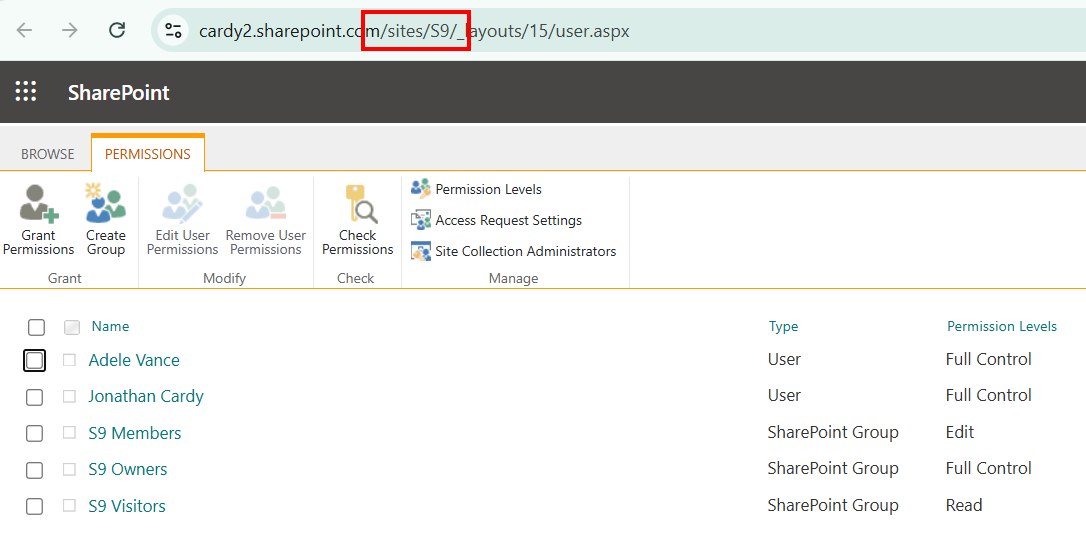Click the Create Group ribbon icon

point(106,202)
